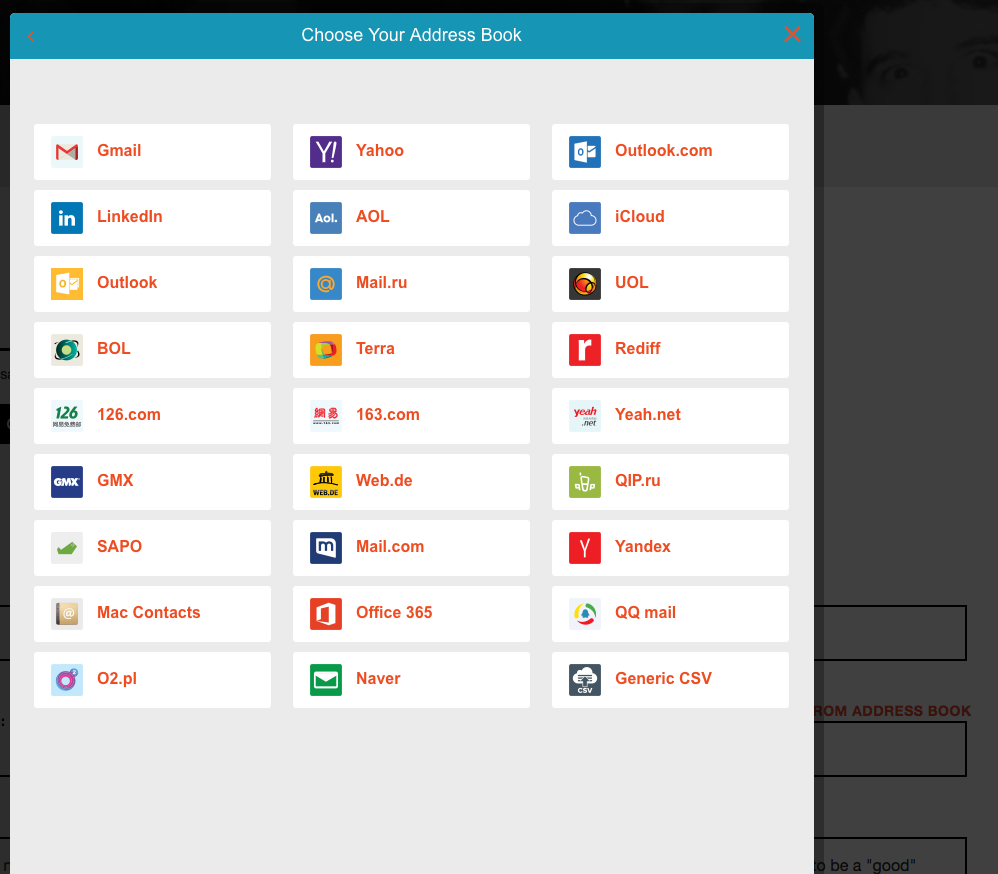Choose the Mail.com text label
Image resolution: width=998 pixels, height=874 pixels.
(x=390, y=547)
